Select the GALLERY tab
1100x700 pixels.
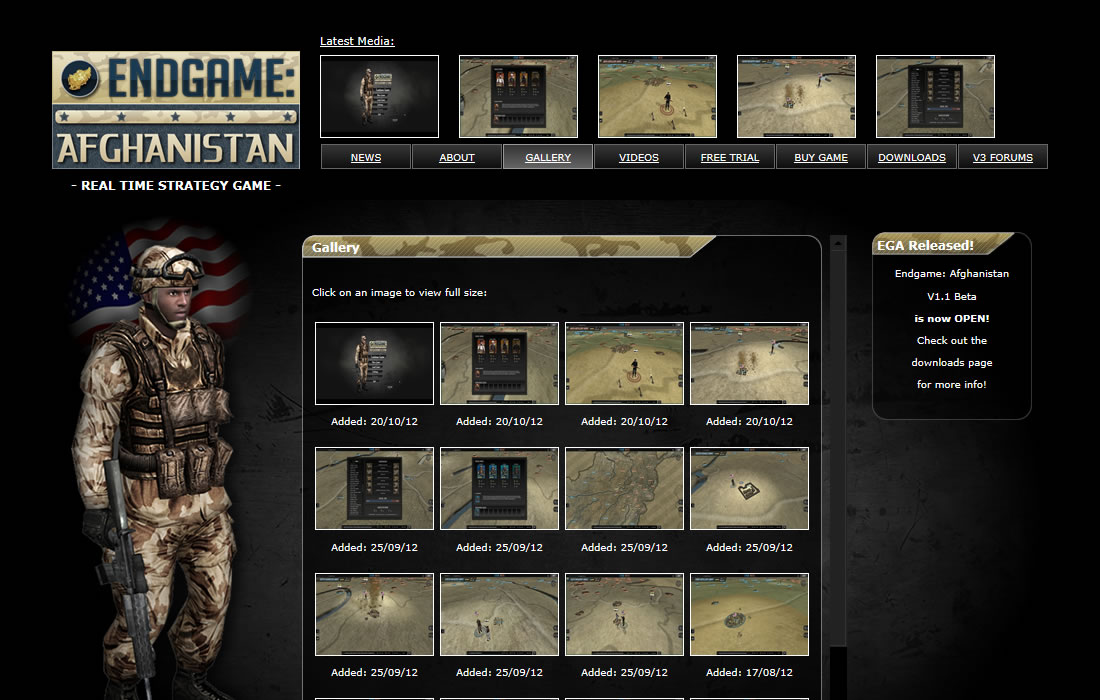548,157
